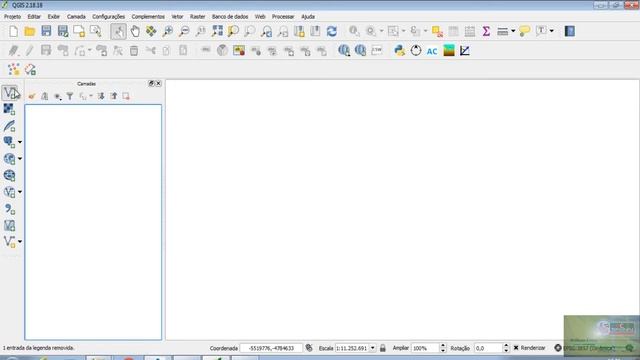This screenshot has height=360, width=640.
Task: Open the Projeto menu
Action: (12, 17)
